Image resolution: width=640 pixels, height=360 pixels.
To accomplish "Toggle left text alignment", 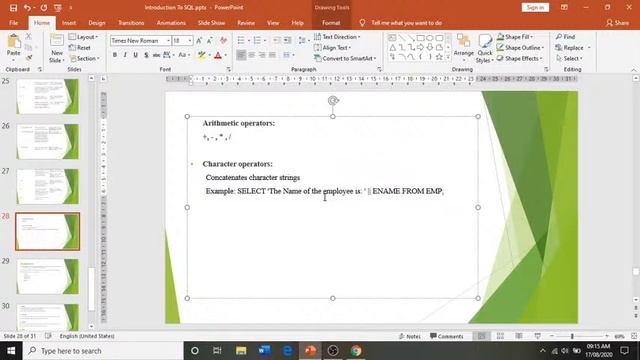I will 241,55.
